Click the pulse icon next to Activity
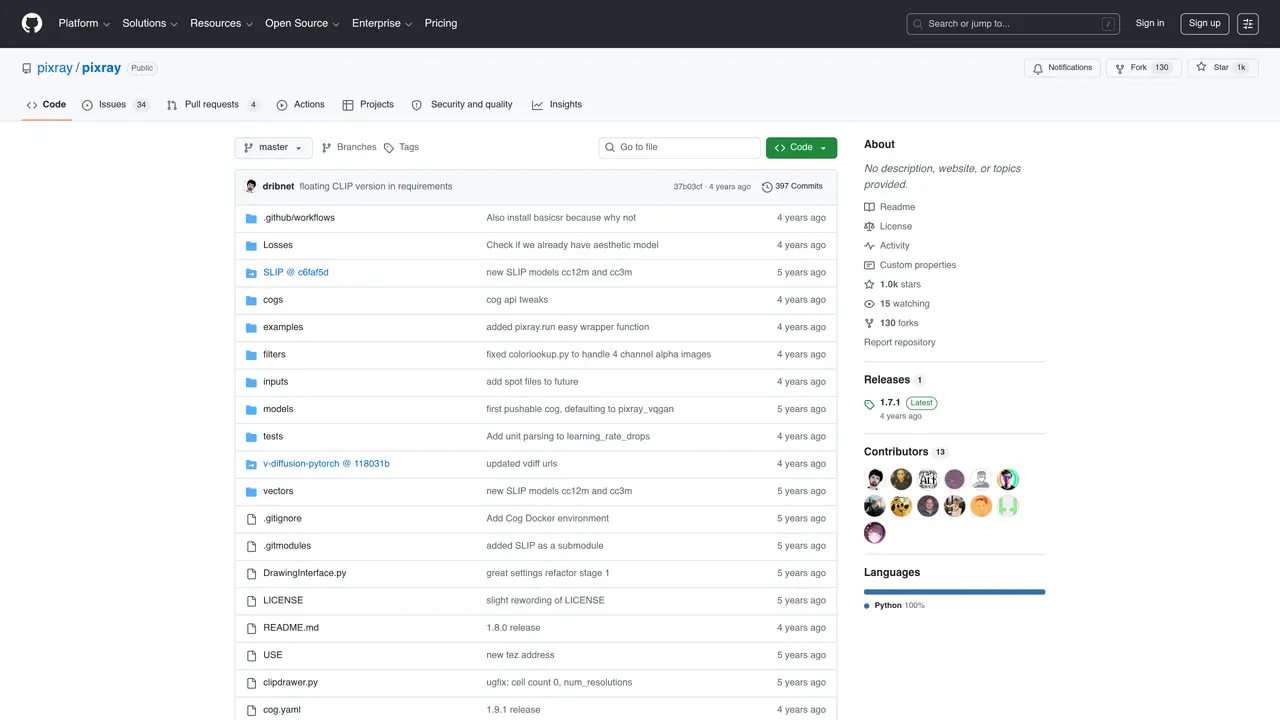The width and height of the screenshot is (1280, 720). click(870, 246)
